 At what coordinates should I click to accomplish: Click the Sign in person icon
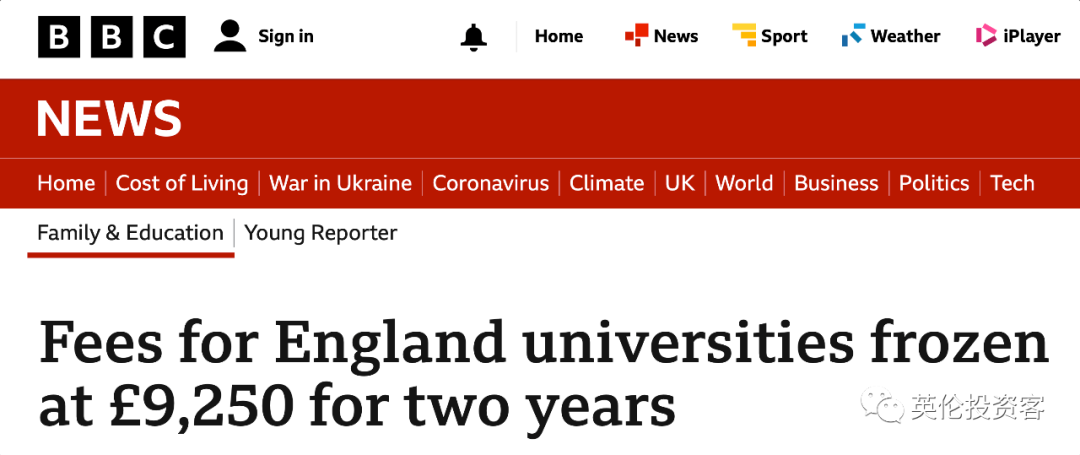(230, 36)
